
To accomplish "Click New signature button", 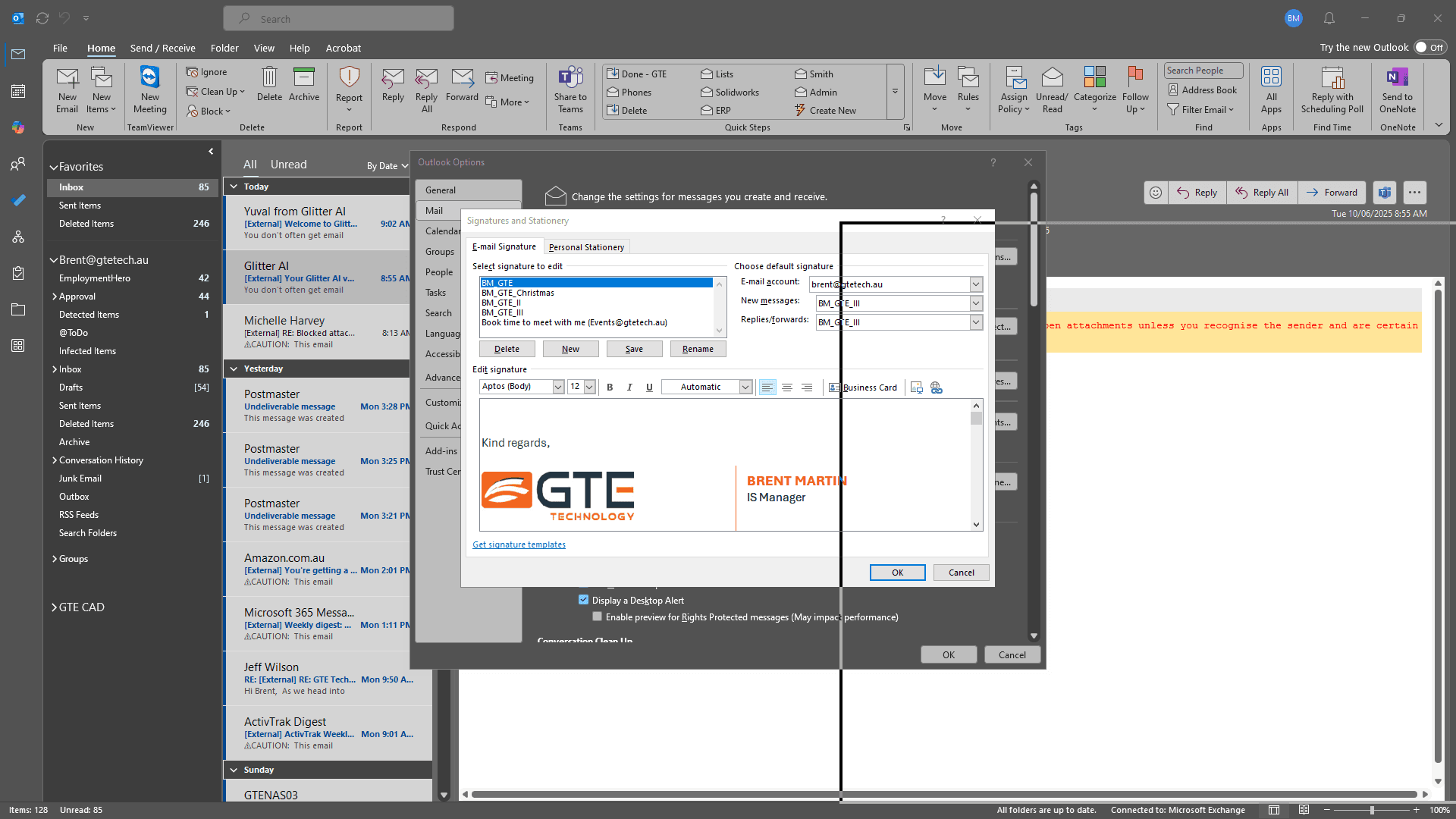I will coord(570,349).
